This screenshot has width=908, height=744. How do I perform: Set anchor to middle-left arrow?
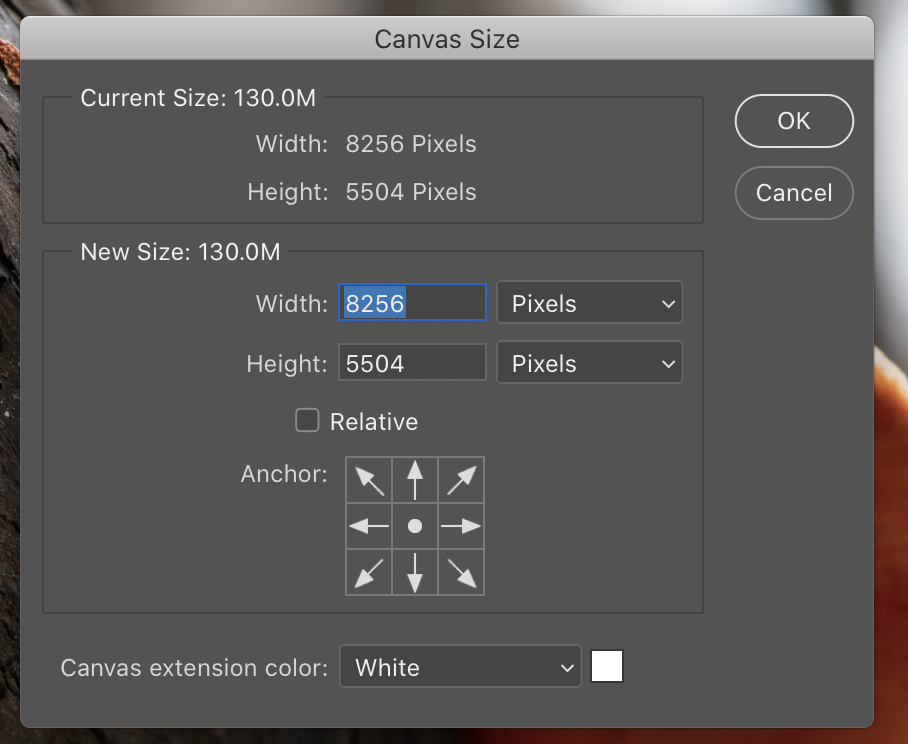click(369, 526)
